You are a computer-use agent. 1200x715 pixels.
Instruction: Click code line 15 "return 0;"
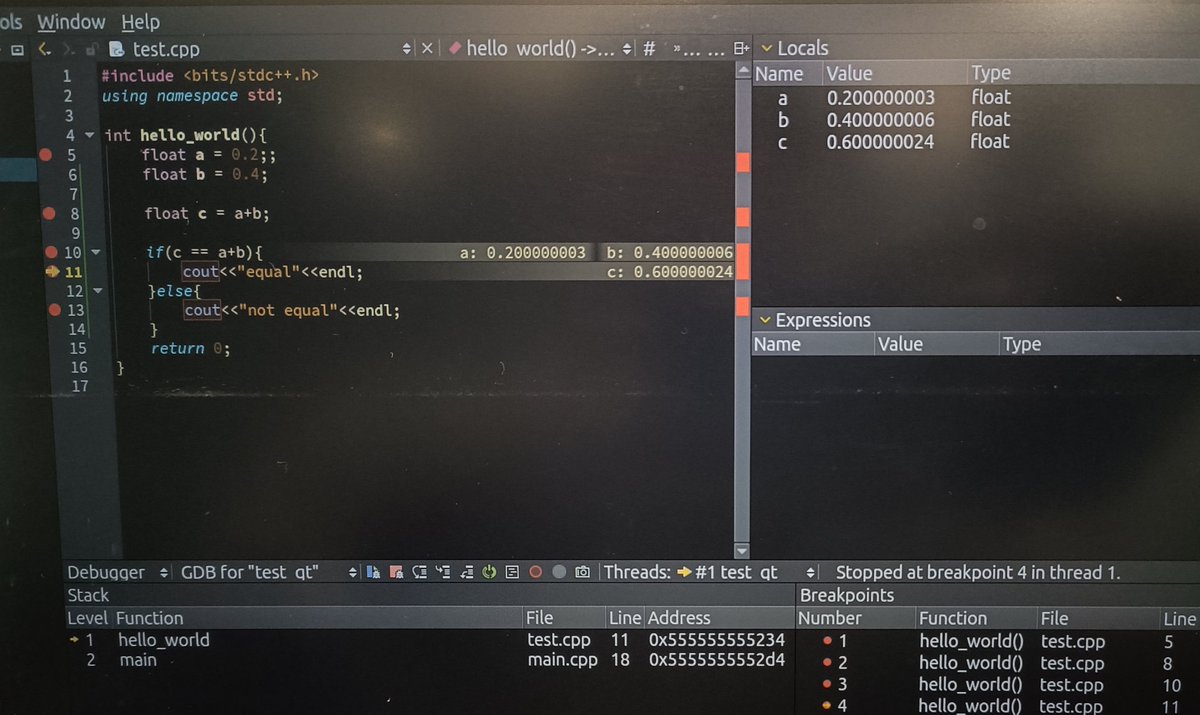coord(190,349)
